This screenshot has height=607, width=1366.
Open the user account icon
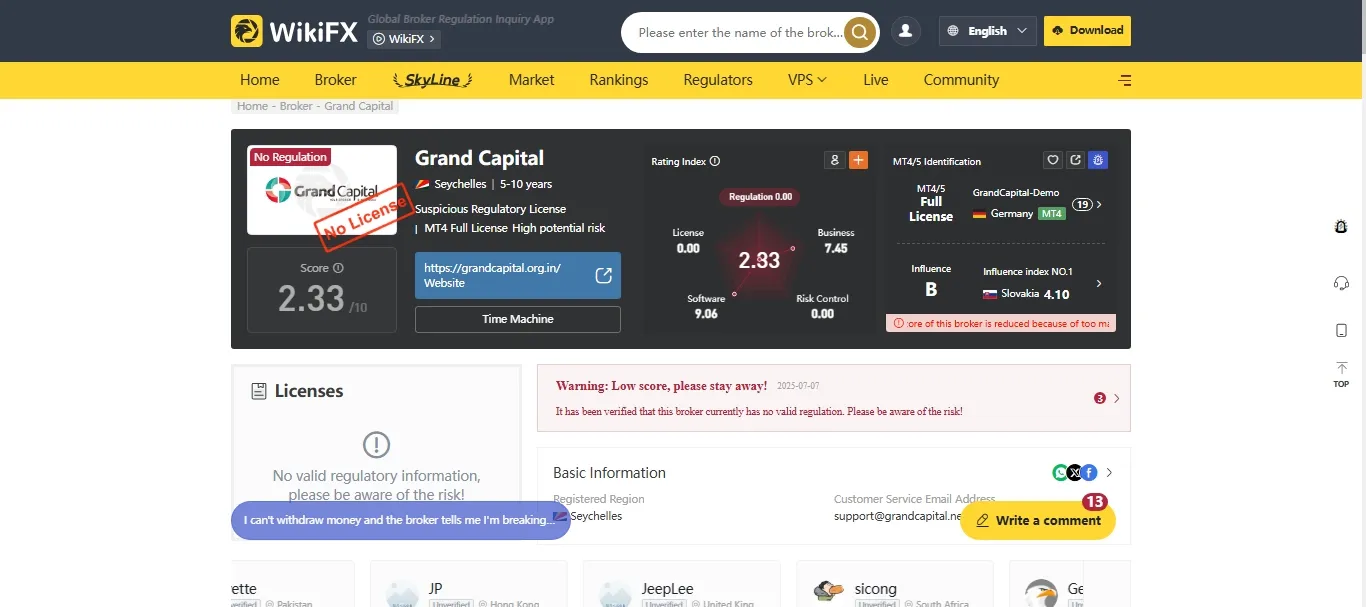click(906, 31)
